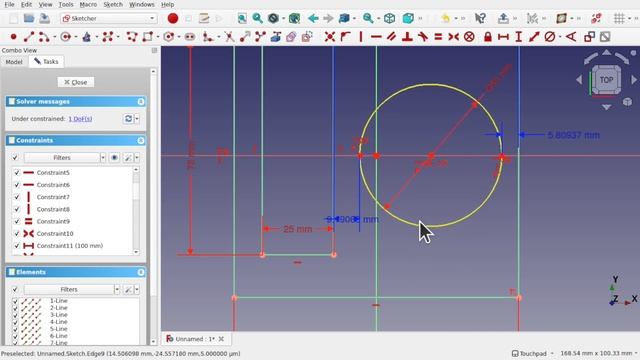Apply the Parallel constraint
The height and width of the screenshot is (360, 640).
click(x=391, y=37)
